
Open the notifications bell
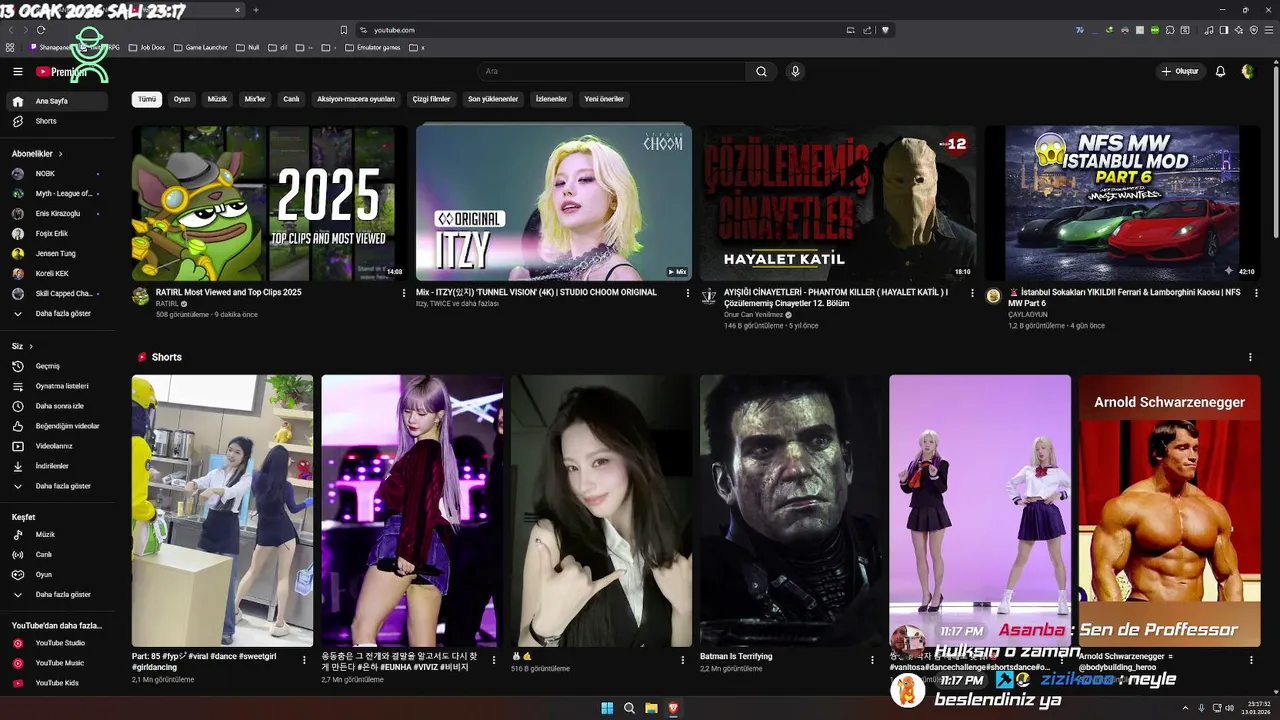[x=1220, y=71]
